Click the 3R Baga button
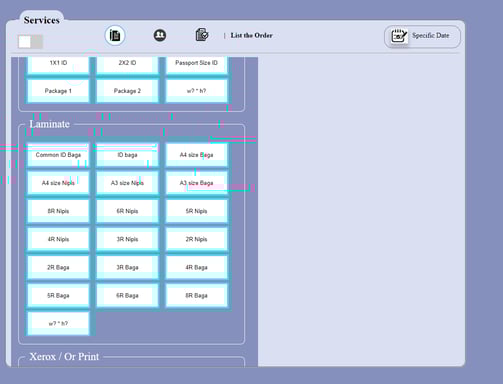Screen dimensions: 503x384 [127, 267]
